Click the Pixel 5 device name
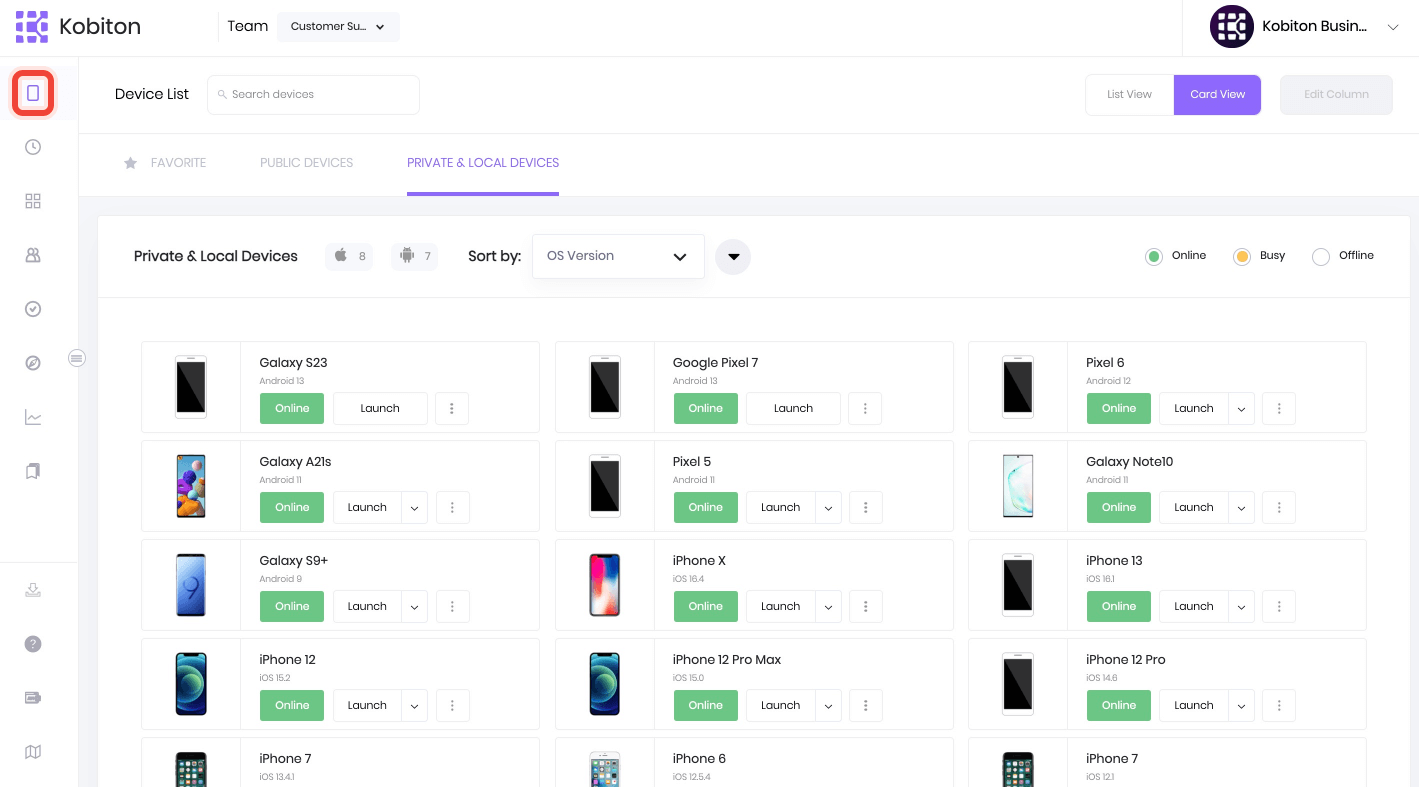 point(692,462)
